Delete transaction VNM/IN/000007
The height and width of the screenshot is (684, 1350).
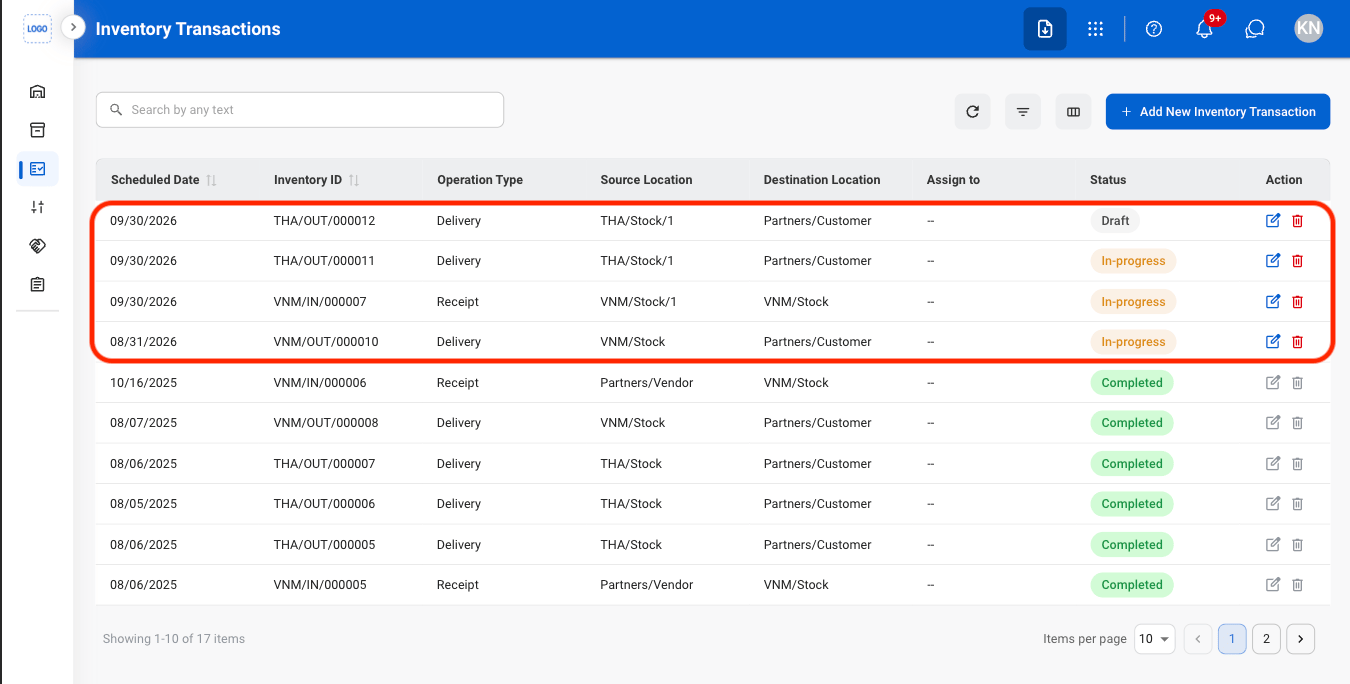(x=1297, y=301)
